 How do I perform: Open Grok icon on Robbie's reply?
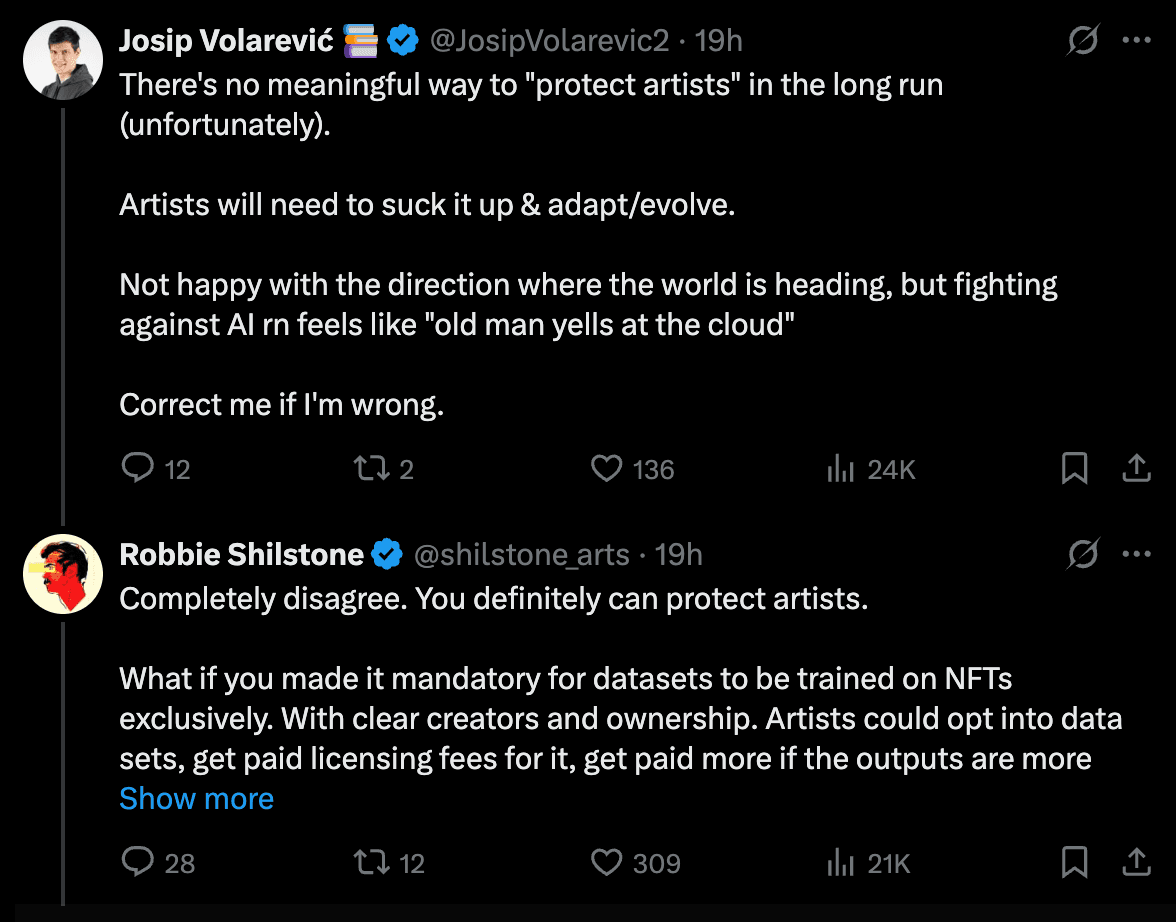pyautogui.click(x=1083, y=553)
